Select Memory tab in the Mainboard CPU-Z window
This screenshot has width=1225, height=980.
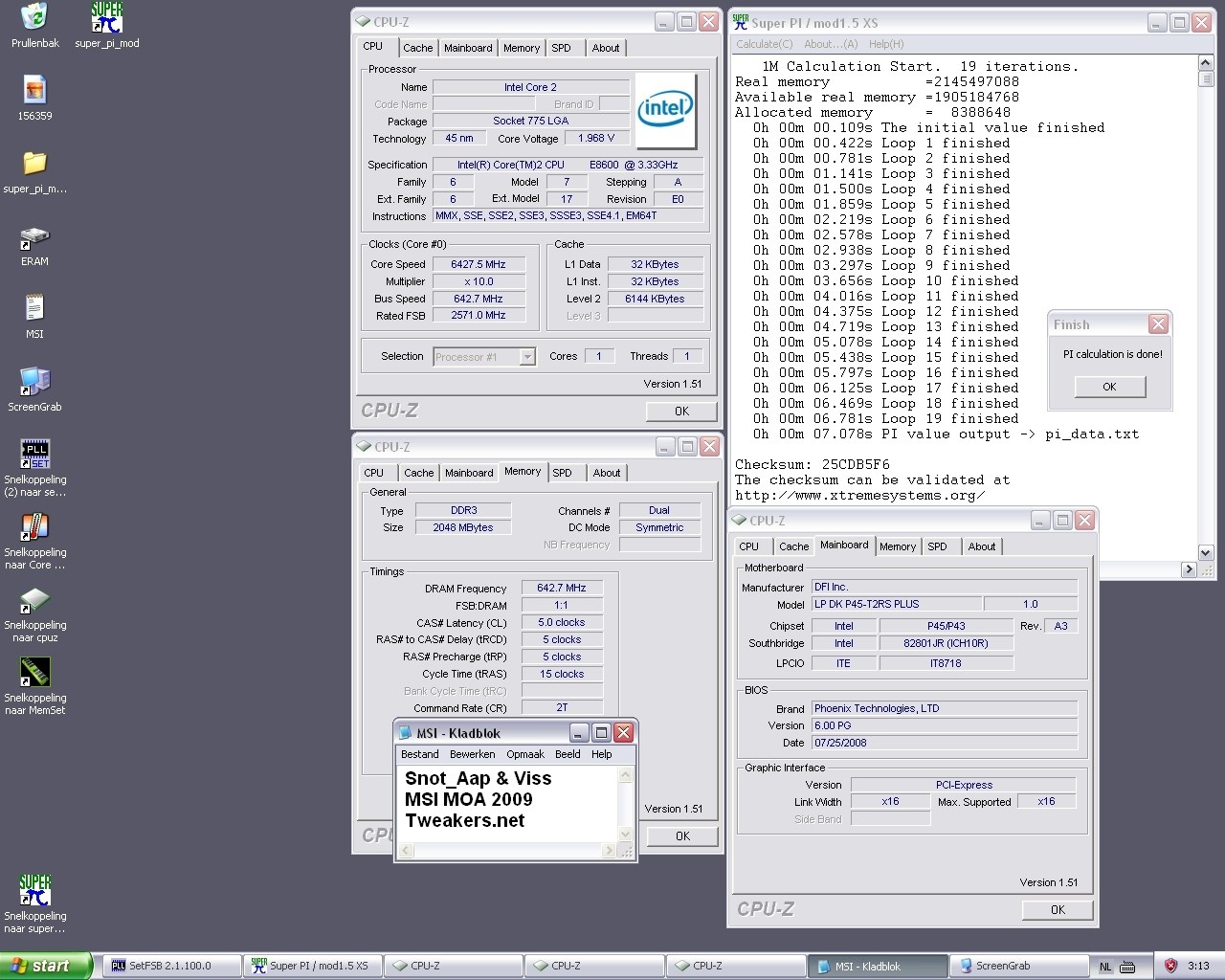click(x=898, y=546)
